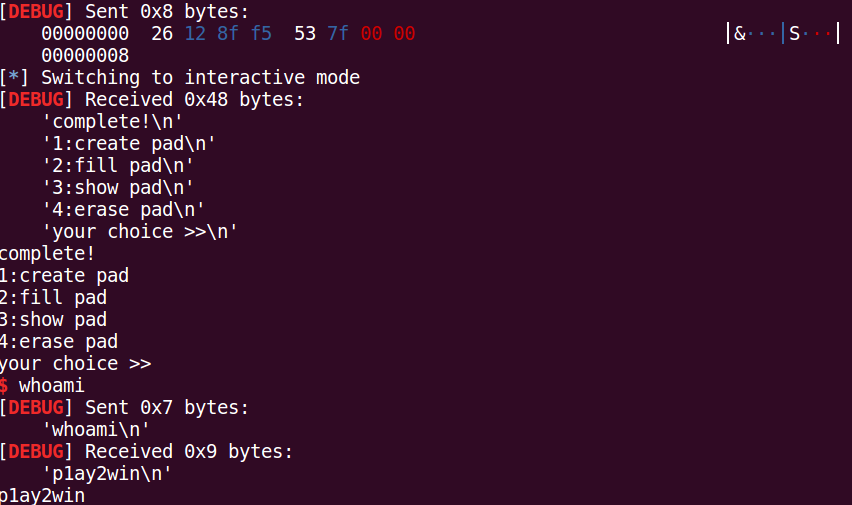Click the quoted '1:create pad\n' string
The image size is (852, 505).
[x=129, y=144]
